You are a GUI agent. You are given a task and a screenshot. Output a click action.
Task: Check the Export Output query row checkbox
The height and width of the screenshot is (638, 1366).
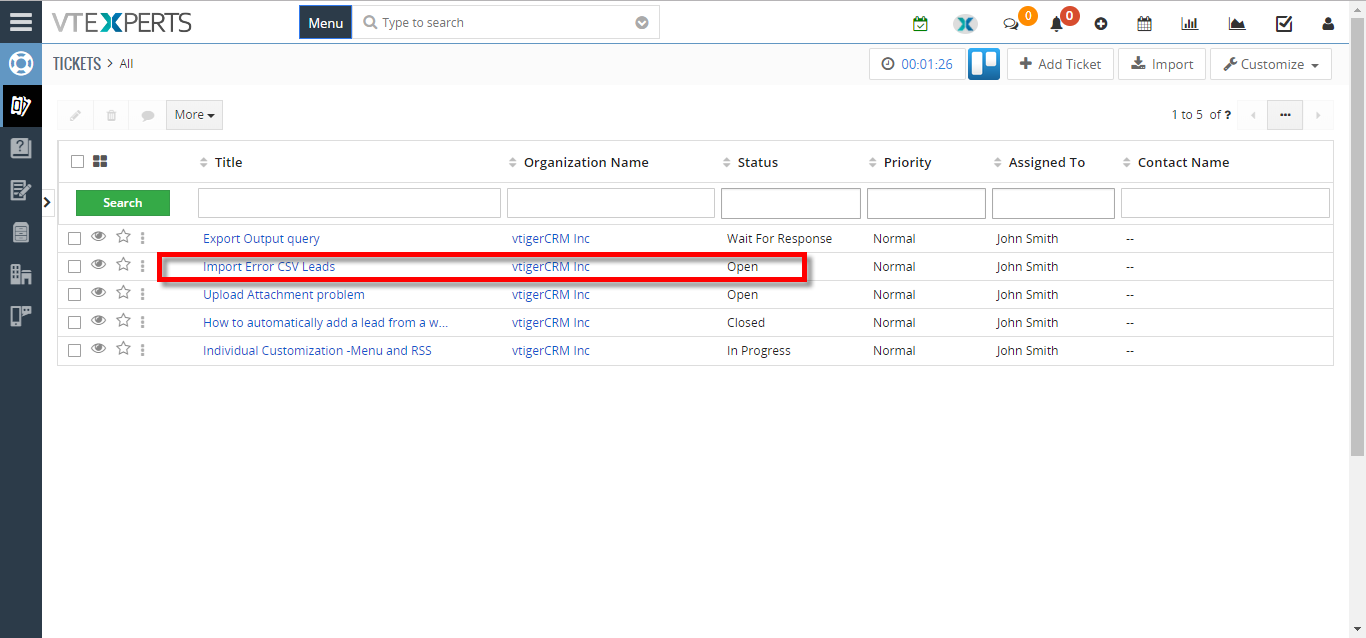coord(74,238)
